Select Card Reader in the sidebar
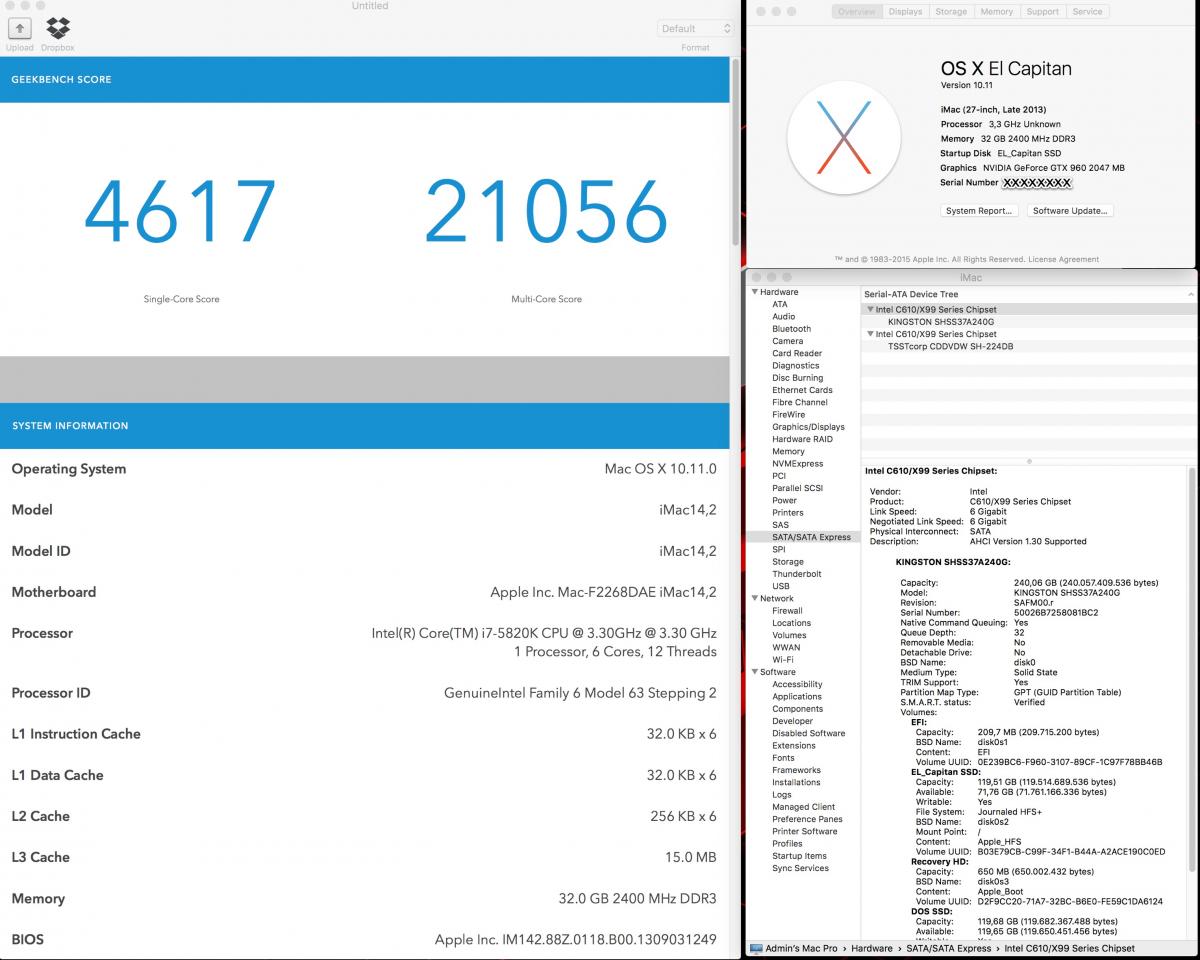 (x=797, y=353)
